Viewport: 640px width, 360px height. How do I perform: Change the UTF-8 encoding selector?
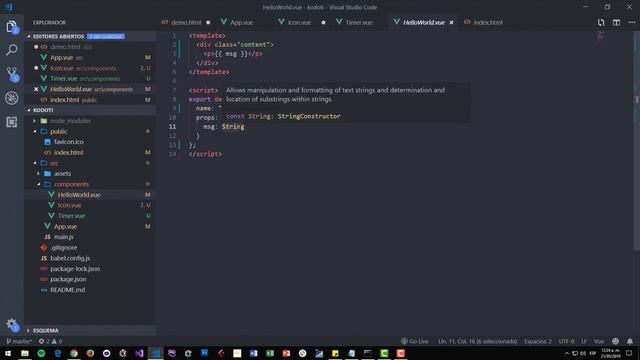tap(567, 341)
